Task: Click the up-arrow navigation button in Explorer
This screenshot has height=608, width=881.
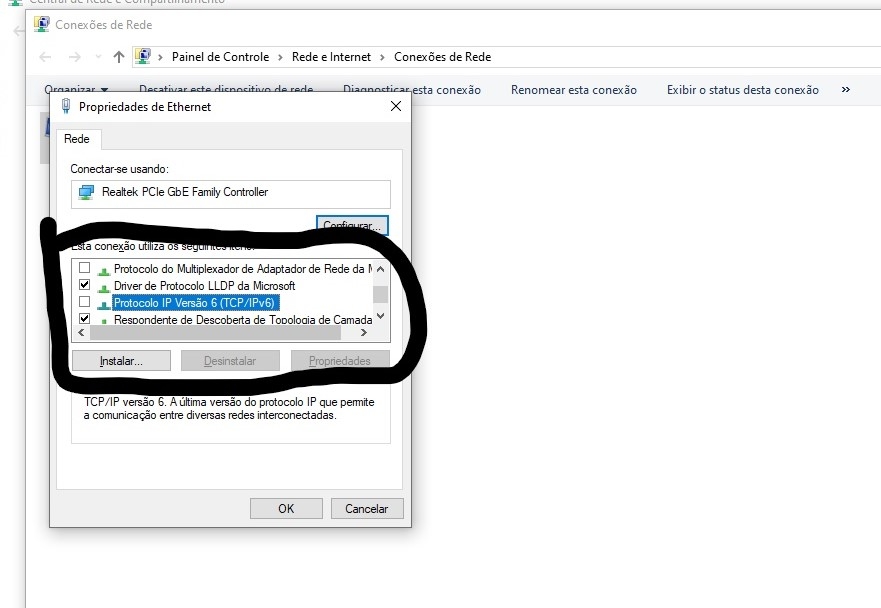Action: [119, 57]
